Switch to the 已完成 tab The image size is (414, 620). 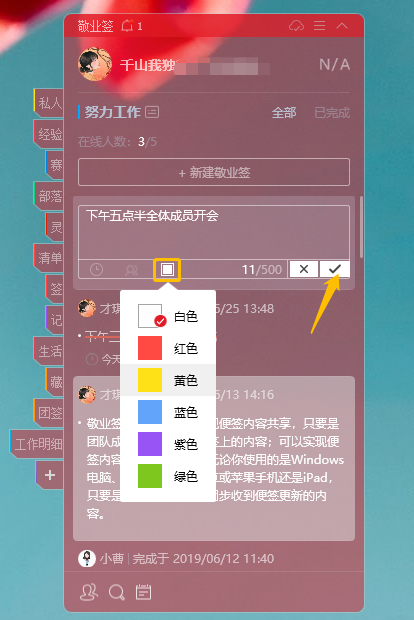332,113
